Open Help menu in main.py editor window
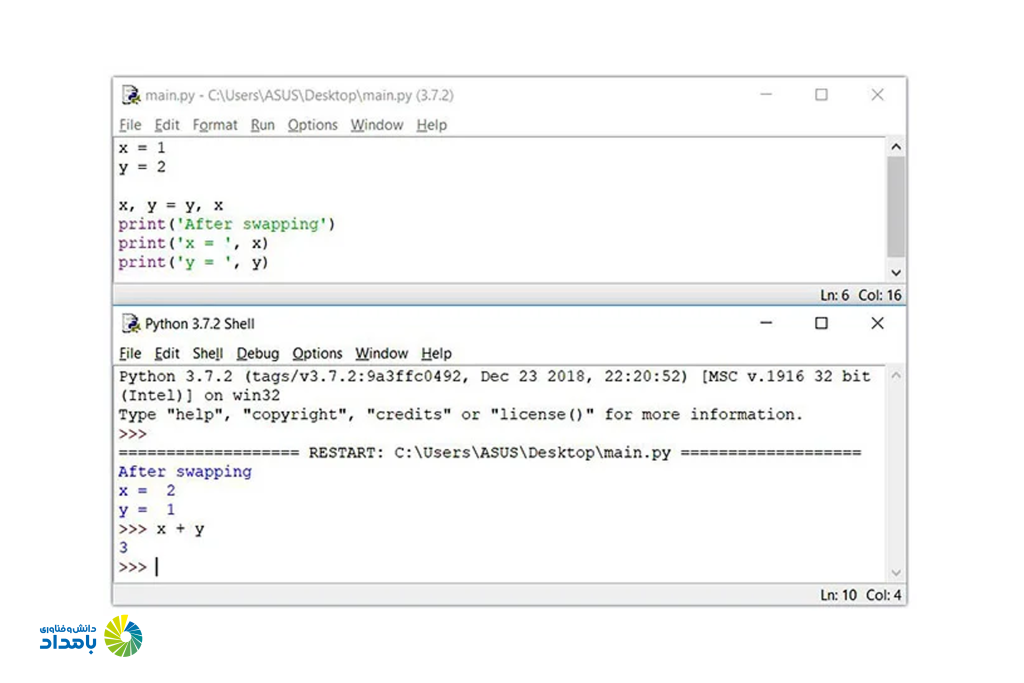Viewport: 1024px width, 683px height. [x=432, y=125]
